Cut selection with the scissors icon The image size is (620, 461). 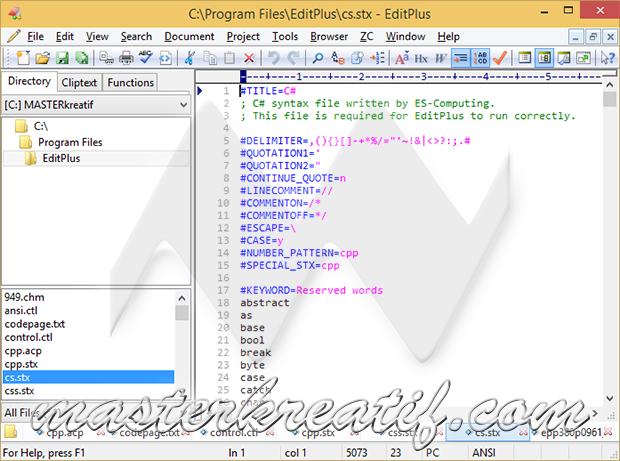(x=190, y=58)
